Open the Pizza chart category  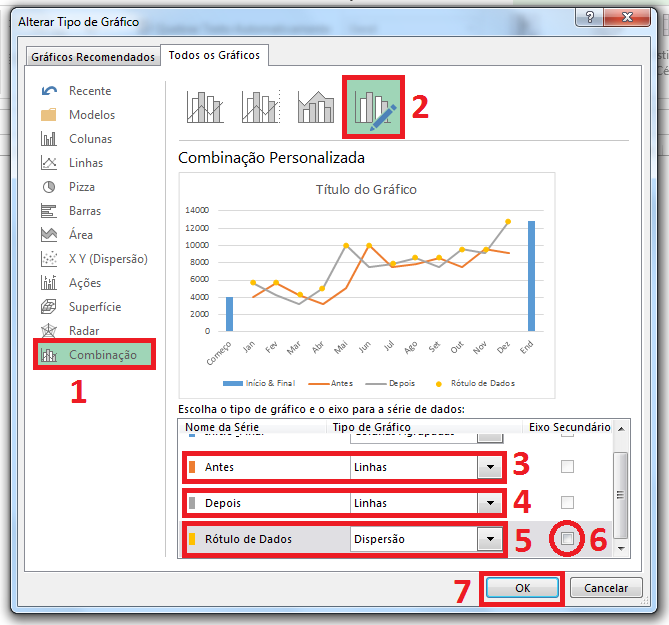(82, 187)
